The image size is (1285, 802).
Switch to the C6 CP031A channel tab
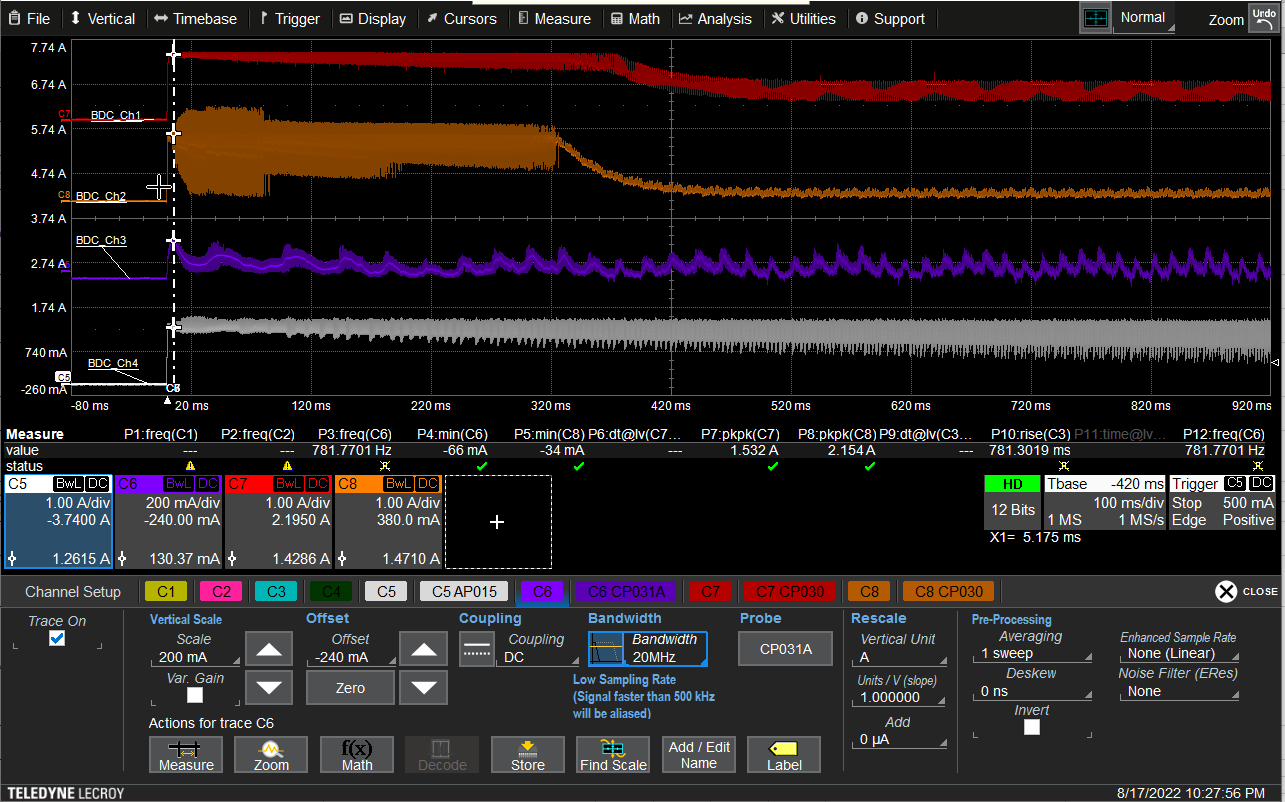tap(624, 592)
